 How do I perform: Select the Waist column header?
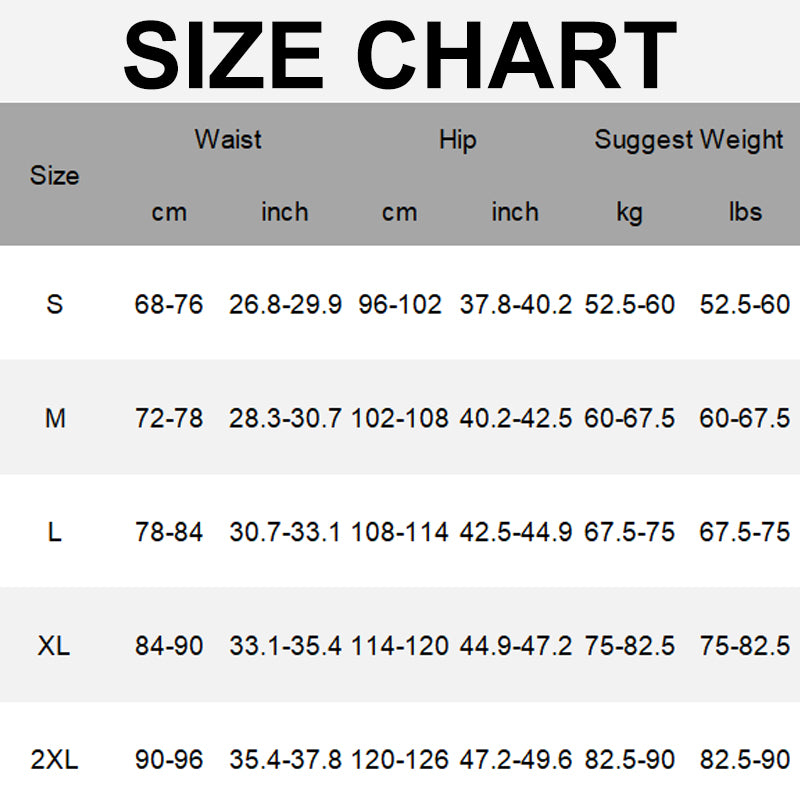pyautogui.click(x=228, y=139)
